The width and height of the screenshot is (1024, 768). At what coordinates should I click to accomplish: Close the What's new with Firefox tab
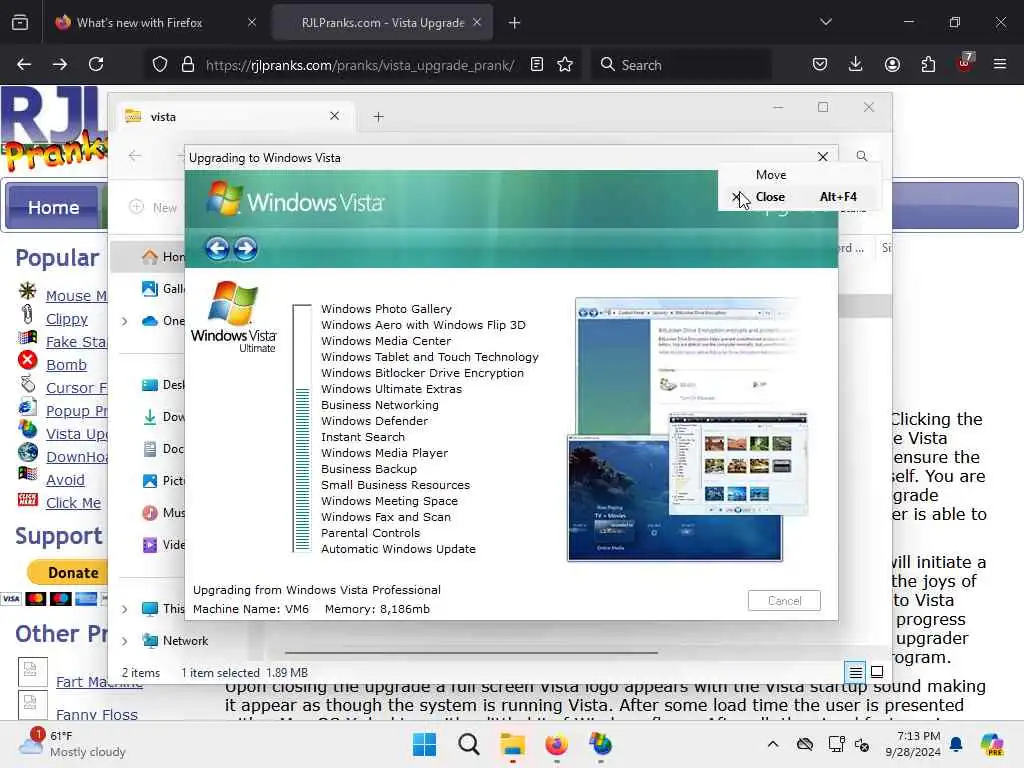coord(252,22)
